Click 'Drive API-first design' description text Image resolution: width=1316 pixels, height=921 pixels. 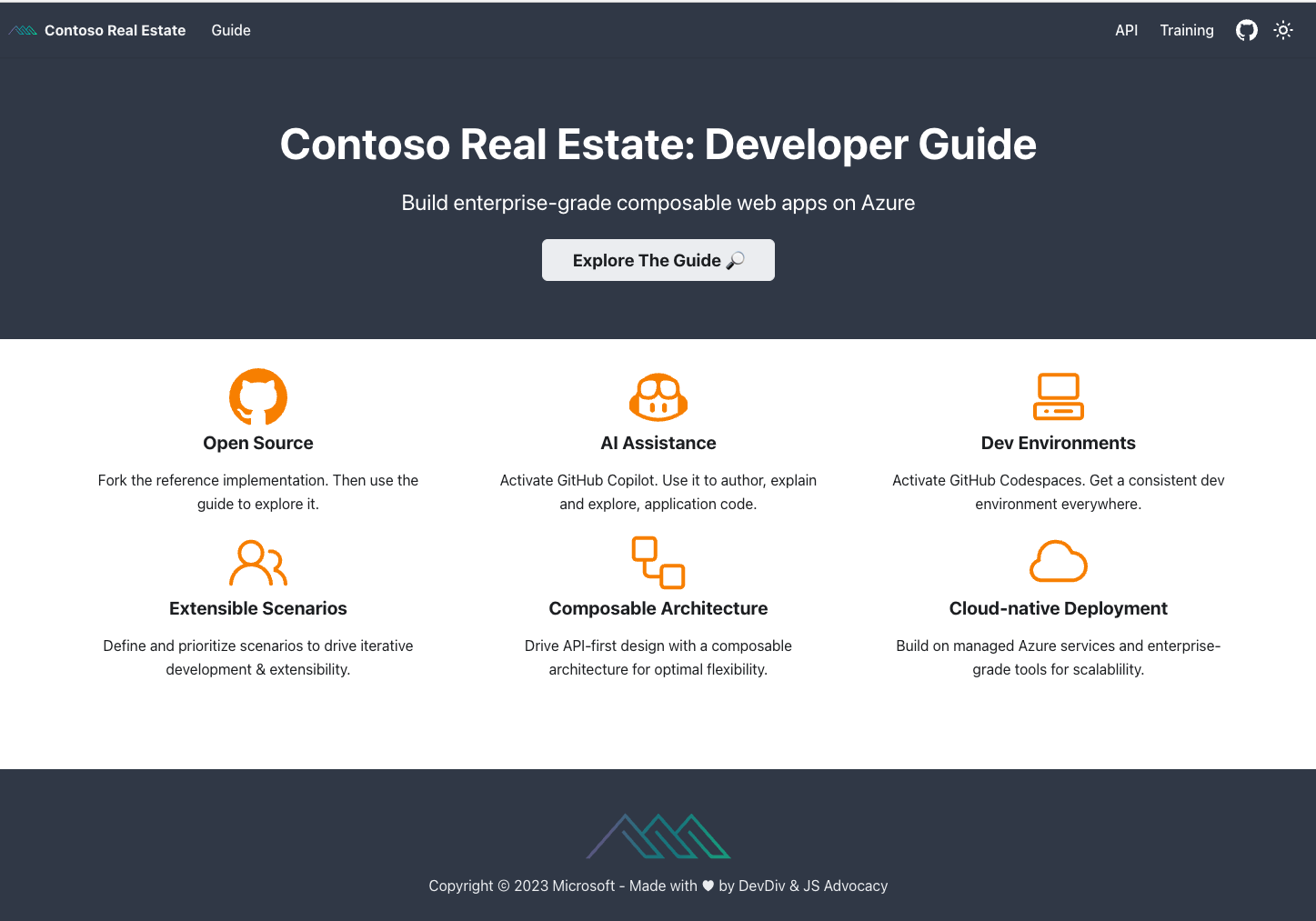point(658,657)
